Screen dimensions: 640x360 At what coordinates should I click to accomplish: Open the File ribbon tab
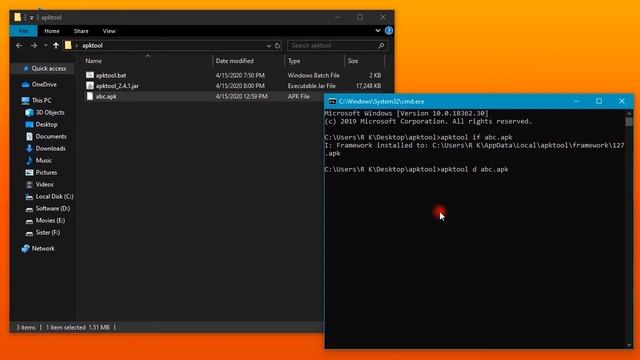(x=24, y=31)
